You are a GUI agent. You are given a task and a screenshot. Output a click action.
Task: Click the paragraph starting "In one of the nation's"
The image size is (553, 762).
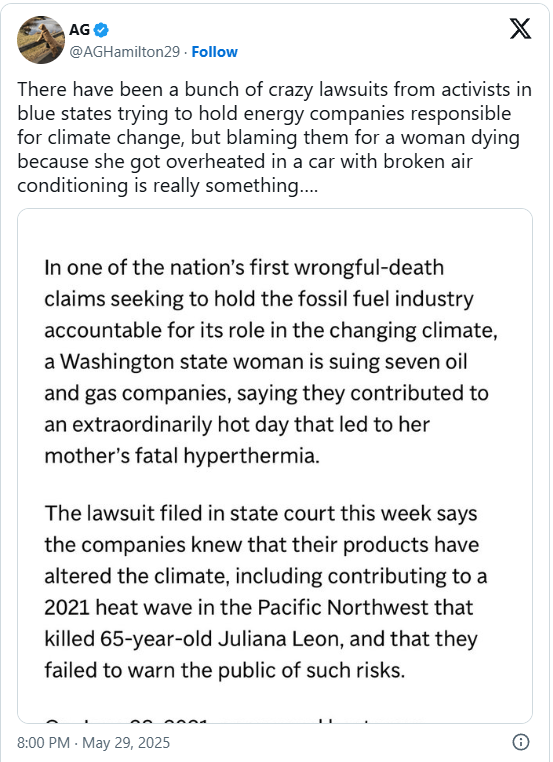pyautogui.click(x=271, y=362)
